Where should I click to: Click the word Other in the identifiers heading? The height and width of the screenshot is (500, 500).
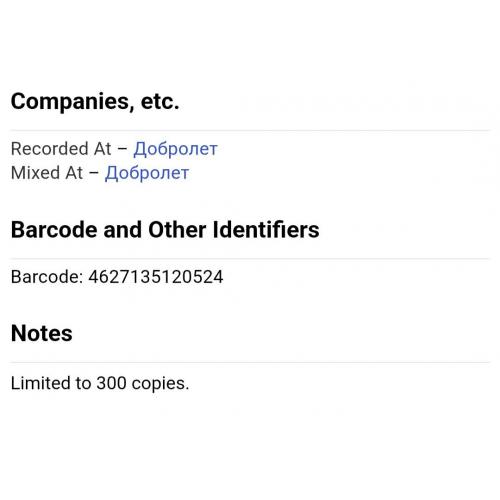point(177,230)
